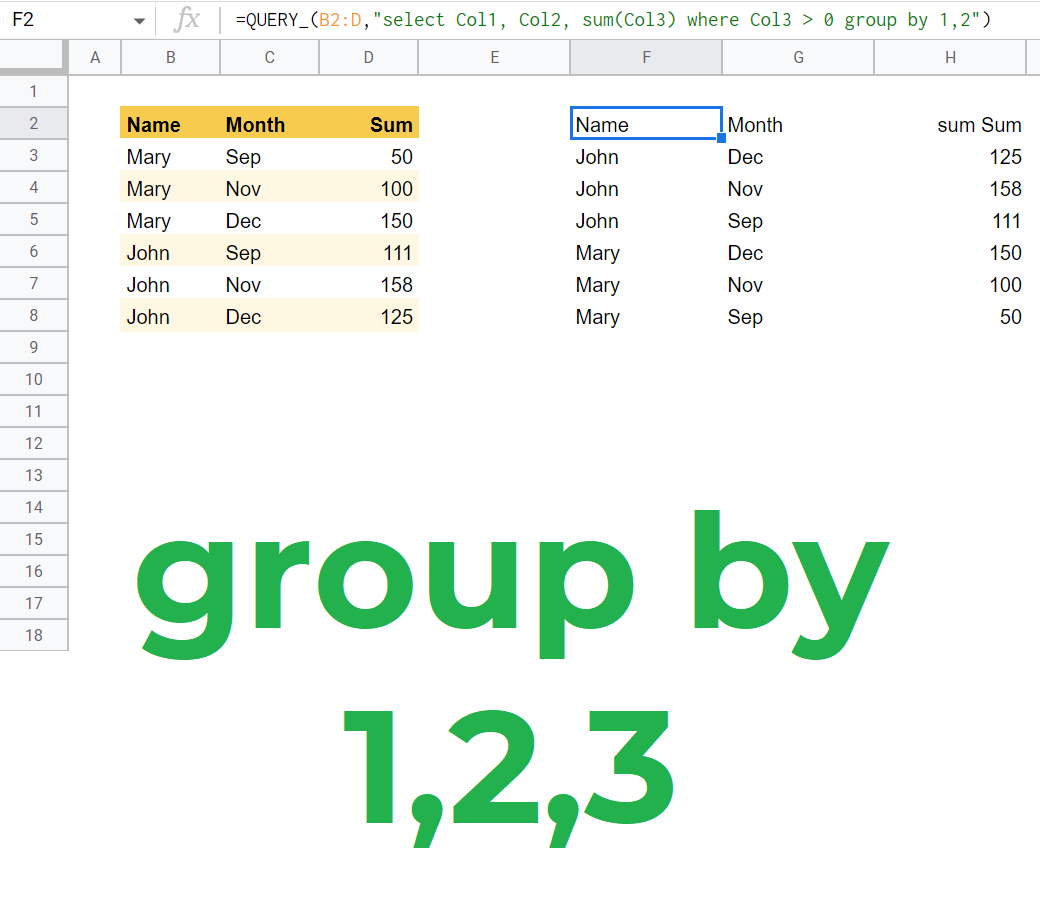
Task: Click the bold Sum header cell D2
Action: [369, 123]
